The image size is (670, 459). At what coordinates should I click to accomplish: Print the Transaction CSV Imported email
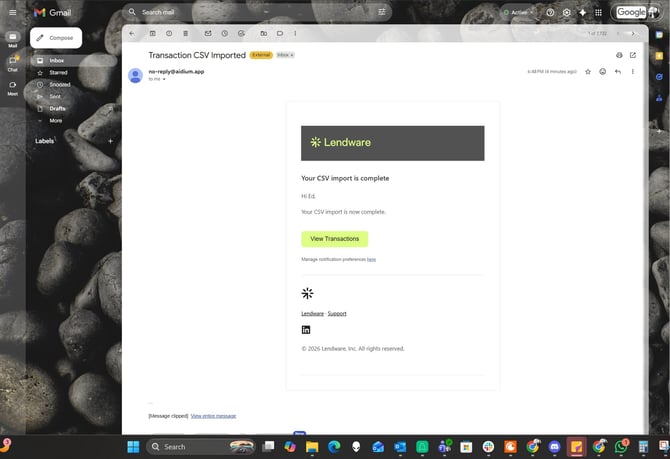pos(619,55)
